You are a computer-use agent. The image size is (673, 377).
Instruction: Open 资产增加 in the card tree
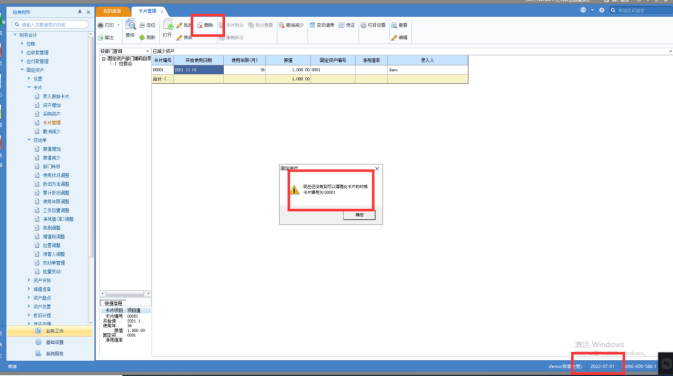tap(52, 105)
